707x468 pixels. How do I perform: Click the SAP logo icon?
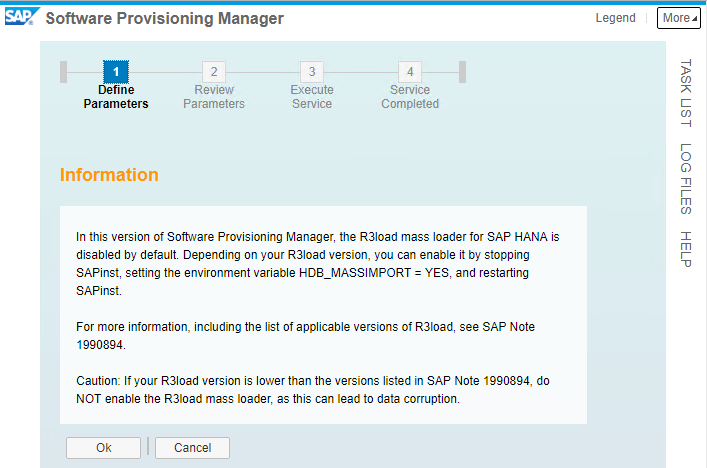(x=22, y=17)
